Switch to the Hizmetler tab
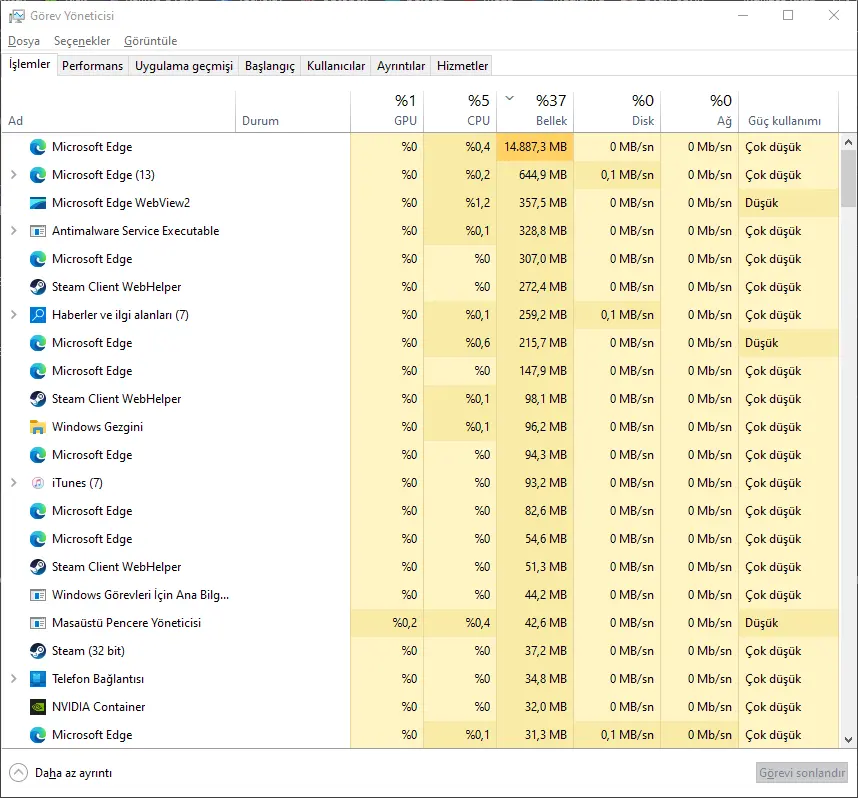Screen dimensions: 858x798 462,66
